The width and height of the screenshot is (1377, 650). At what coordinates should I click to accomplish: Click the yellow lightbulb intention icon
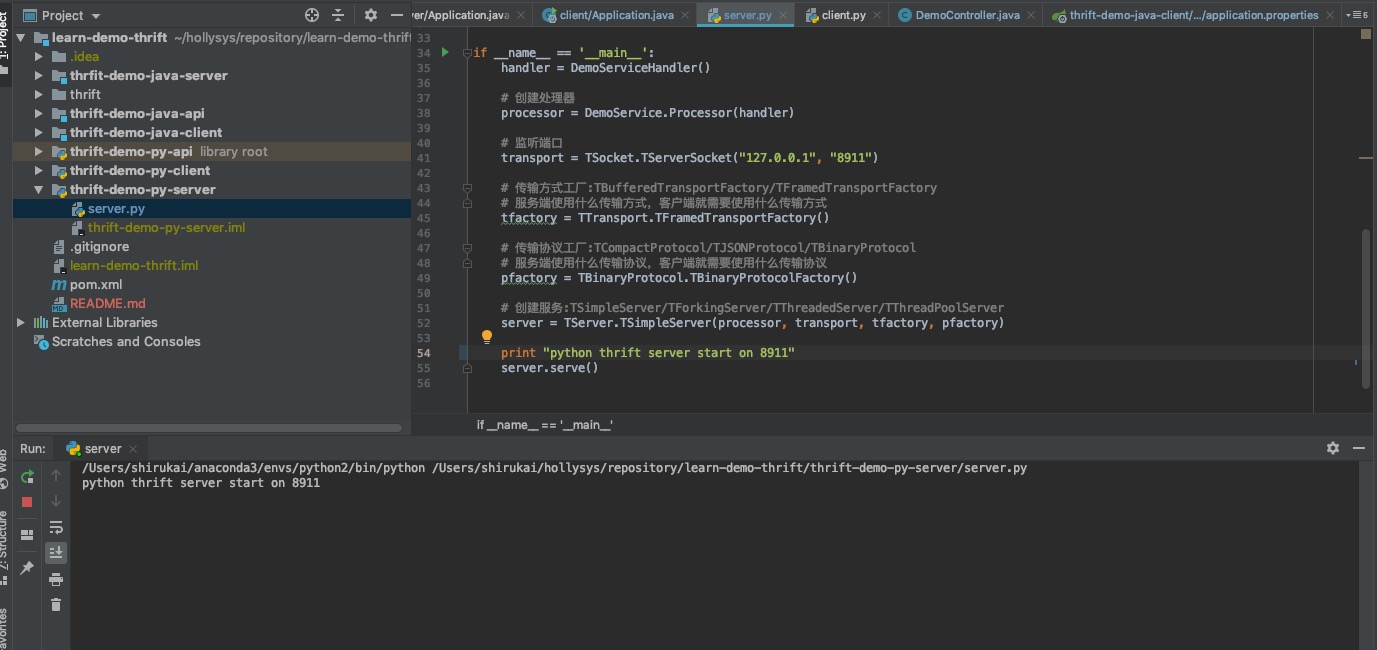click(x=487, y=337)
